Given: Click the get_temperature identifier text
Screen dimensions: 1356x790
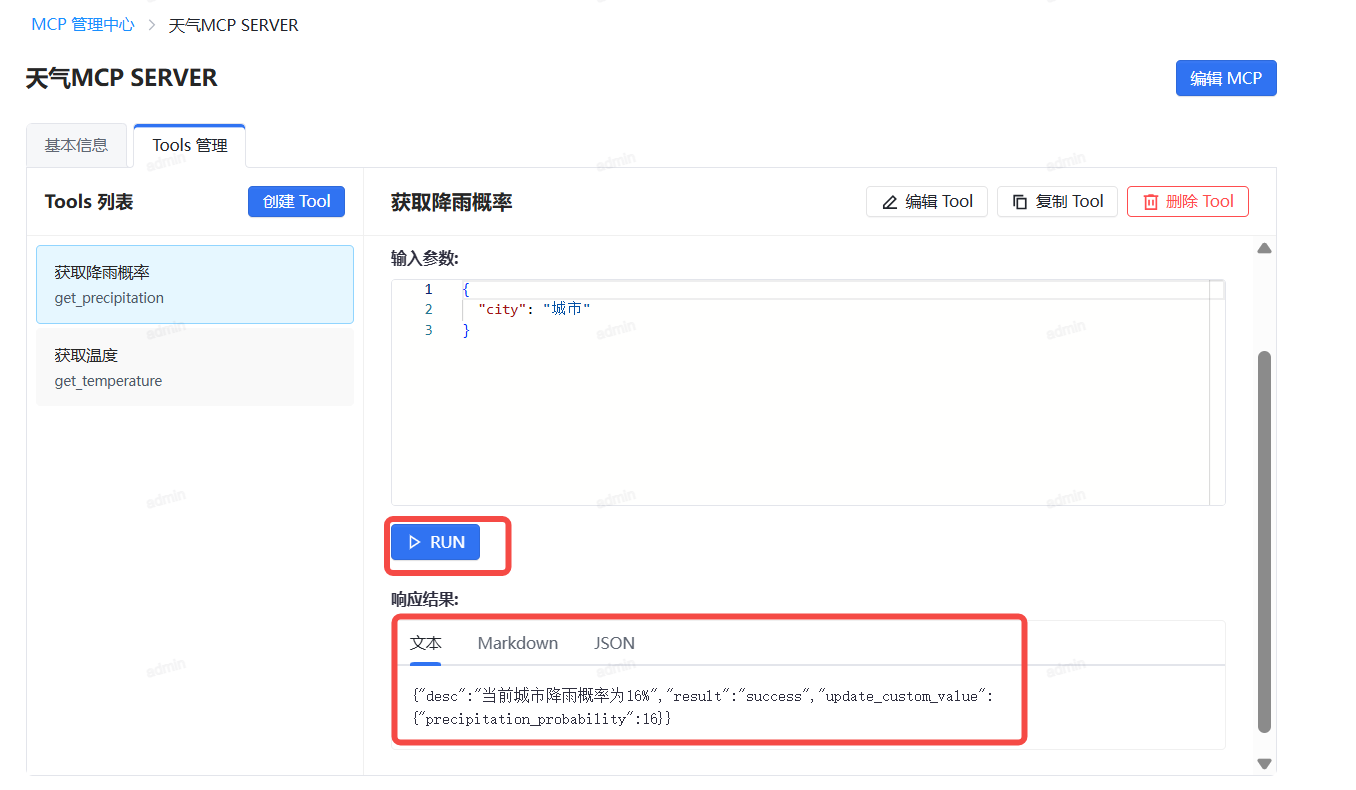Looking at the screenshot, I should (108, 381).
